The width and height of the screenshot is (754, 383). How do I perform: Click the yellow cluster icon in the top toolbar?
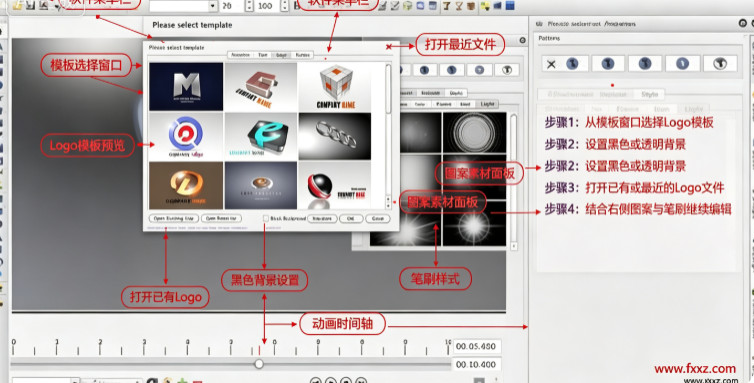(485, 5)
